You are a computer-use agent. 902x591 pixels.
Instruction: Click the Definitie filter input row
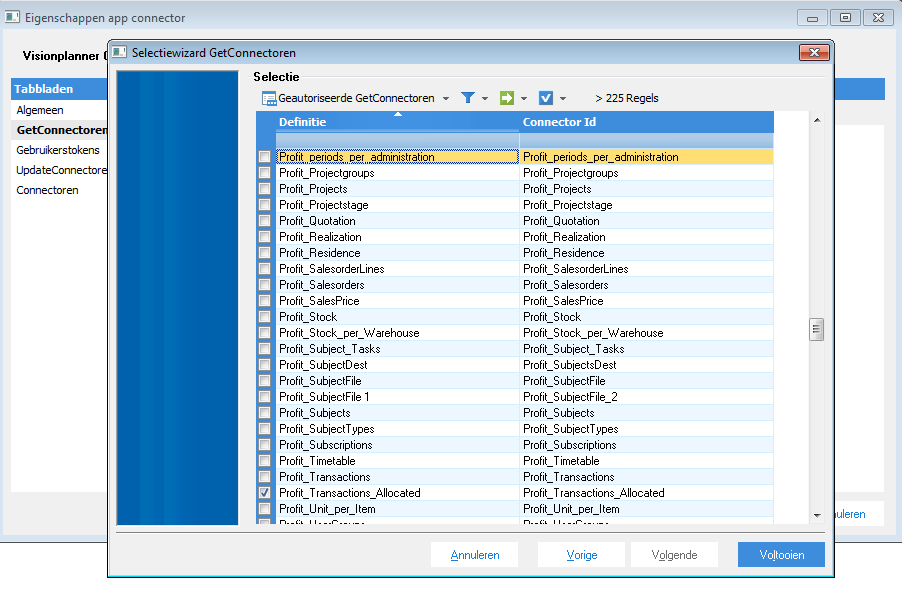[398, 140]
